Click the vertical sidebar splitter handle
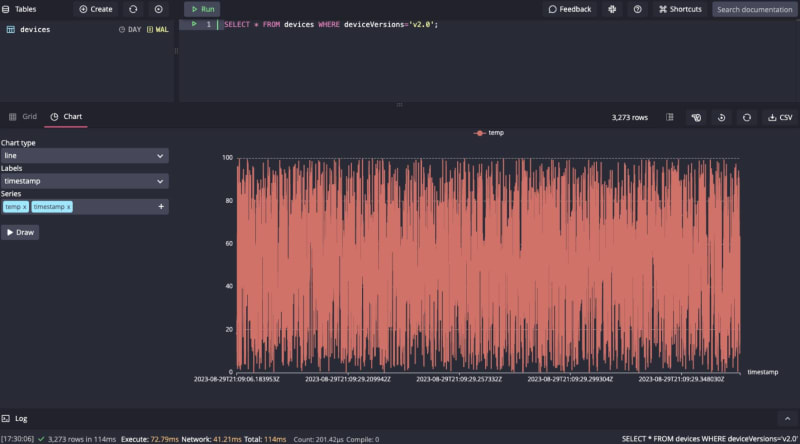Screen dimensions: 800x444 pos(176,51)
